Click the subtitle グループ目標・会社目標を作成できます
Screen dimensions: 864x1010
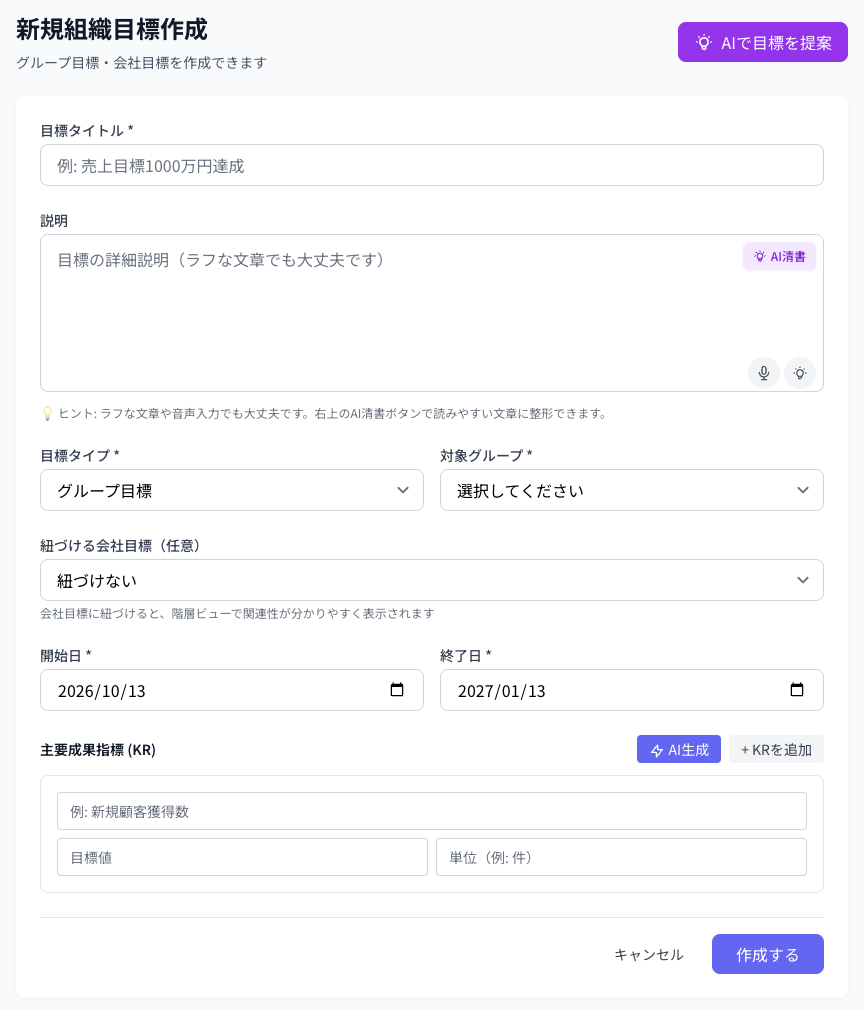click(141, 62)
